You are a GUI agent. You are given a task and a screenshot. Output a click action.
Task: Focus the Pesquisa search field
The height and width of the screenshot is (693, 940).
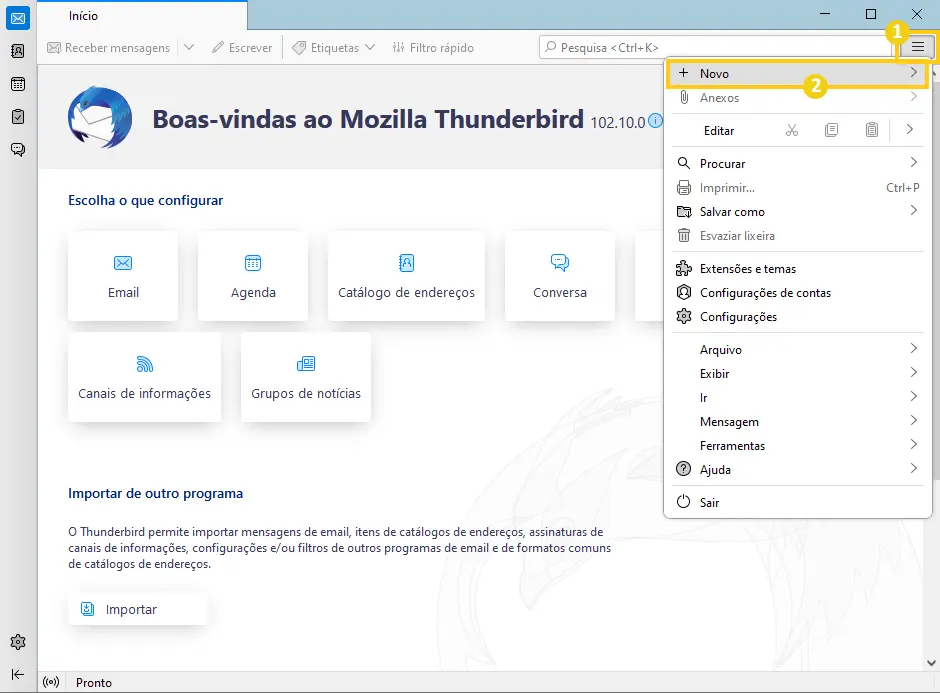coord(716,47)
